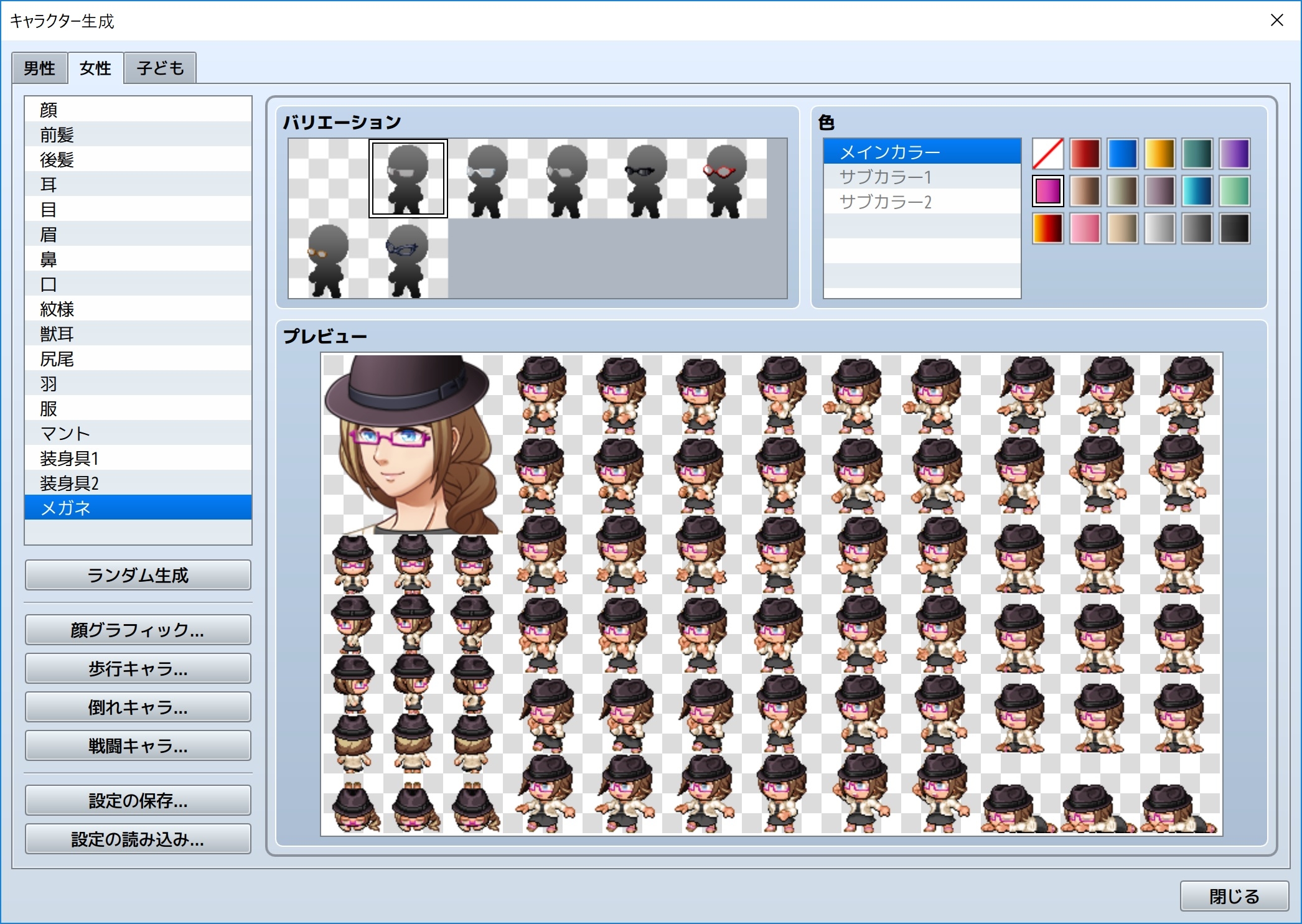The image size is (1302, 924).
Task: Open the 子ども tab
Action: coord(160,68)
